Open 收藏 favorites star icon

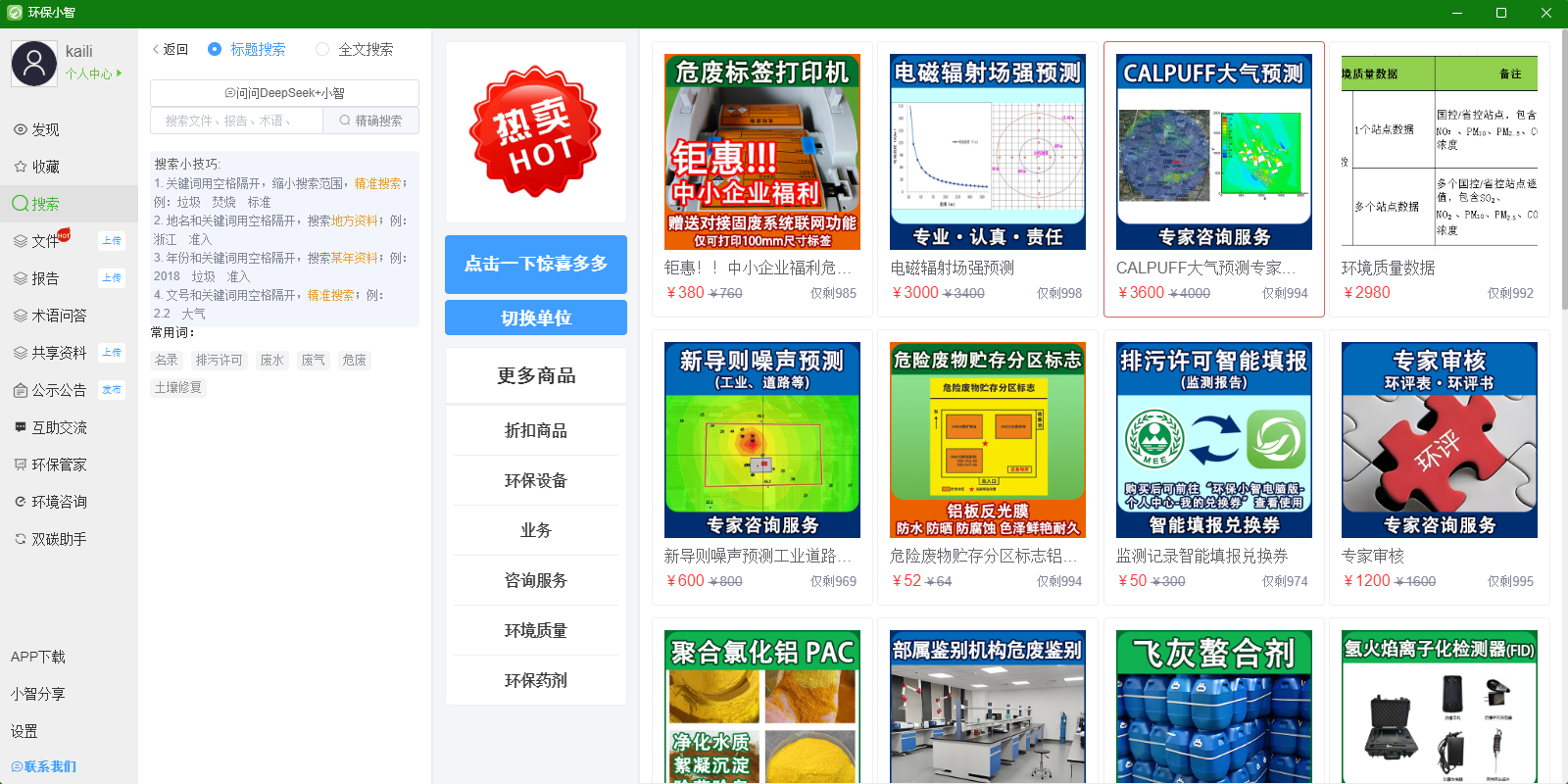point(20,167)
